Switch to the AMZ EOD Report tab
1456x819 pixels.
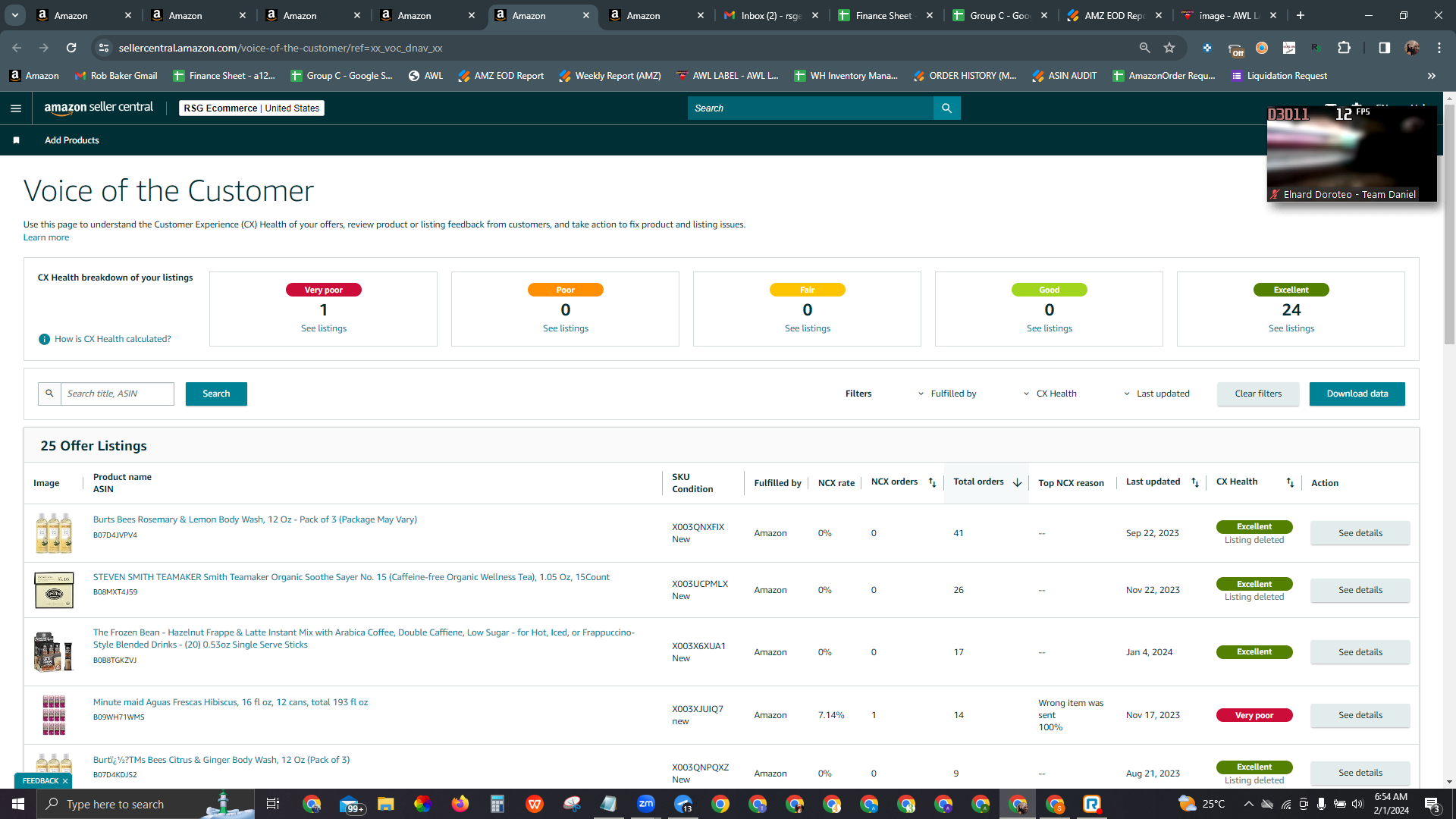(x=1114, y=15)
